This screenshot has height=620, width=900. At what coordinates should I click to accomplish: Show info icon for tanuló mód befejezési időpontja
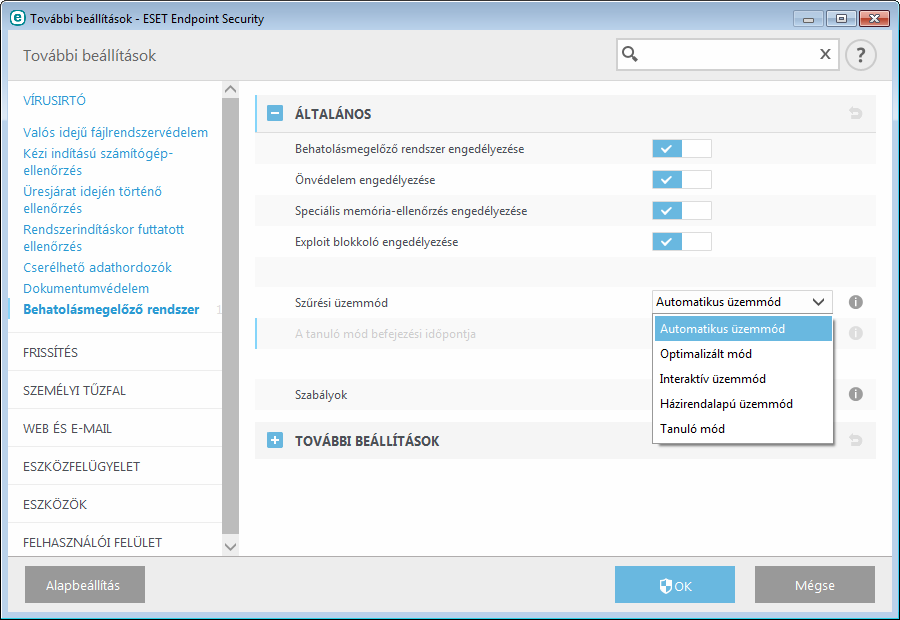click(855, 333)
